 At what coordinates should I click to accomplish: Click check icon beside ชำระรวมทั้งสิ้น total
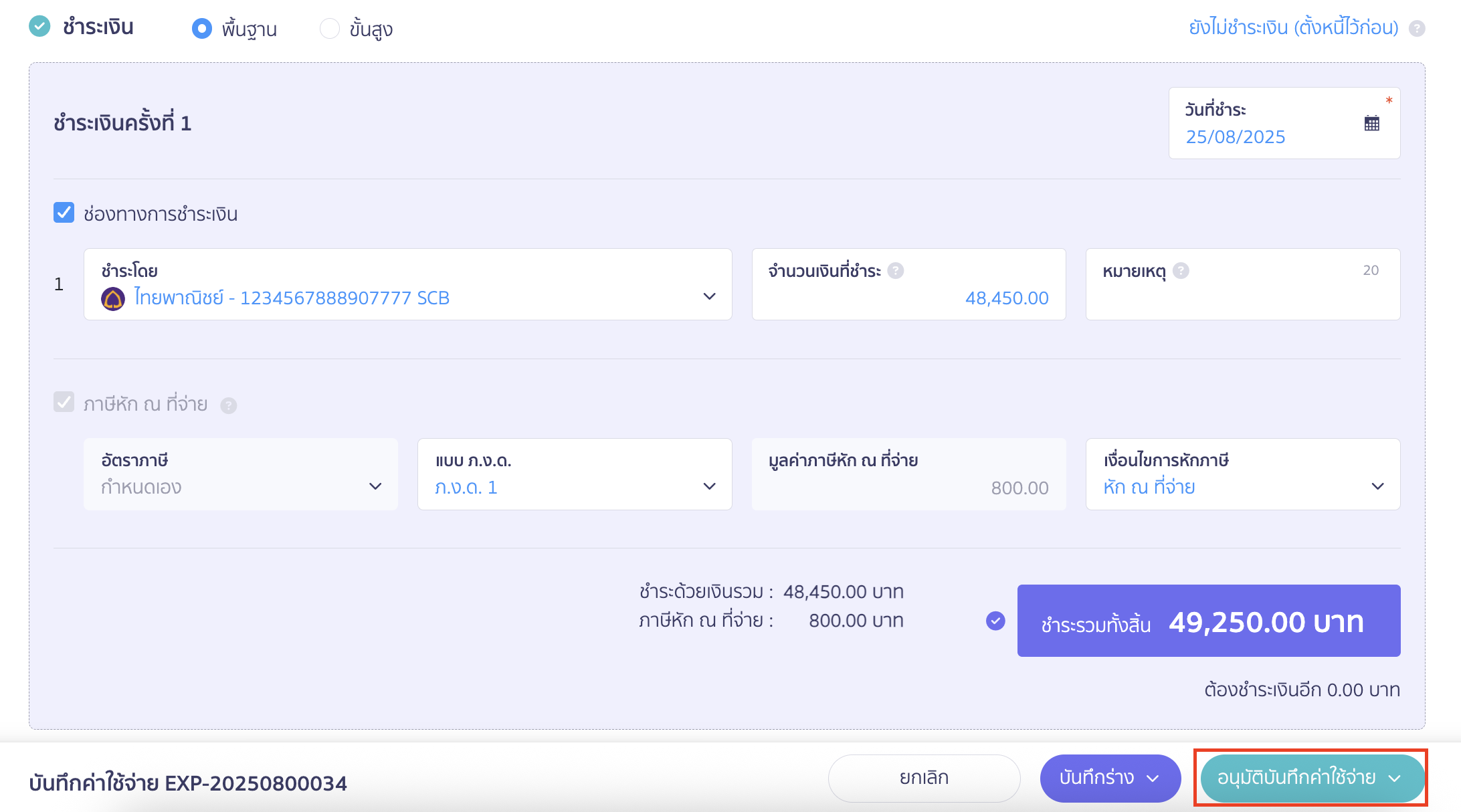point(995,621)
